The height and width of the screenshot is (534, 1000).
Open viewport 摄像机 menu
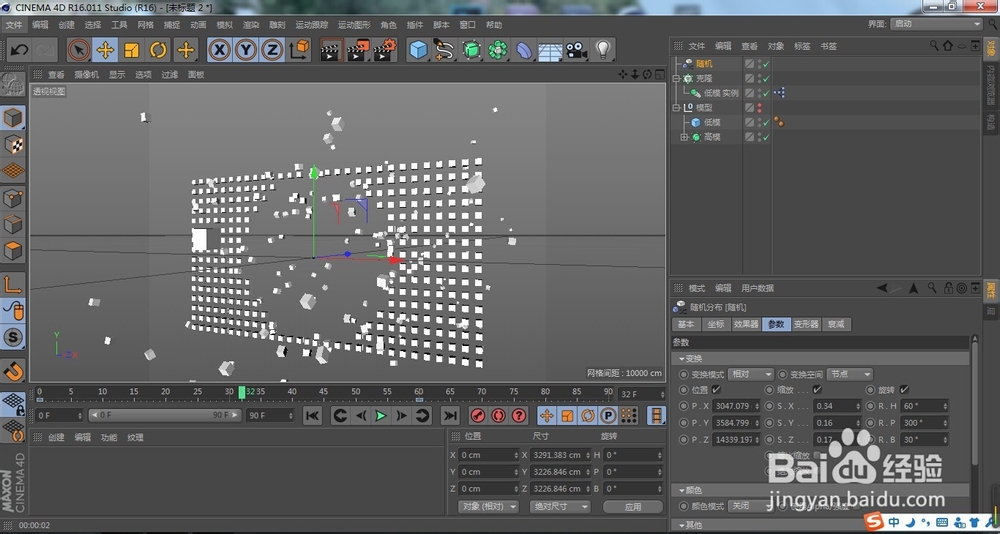tap(87, 74)
